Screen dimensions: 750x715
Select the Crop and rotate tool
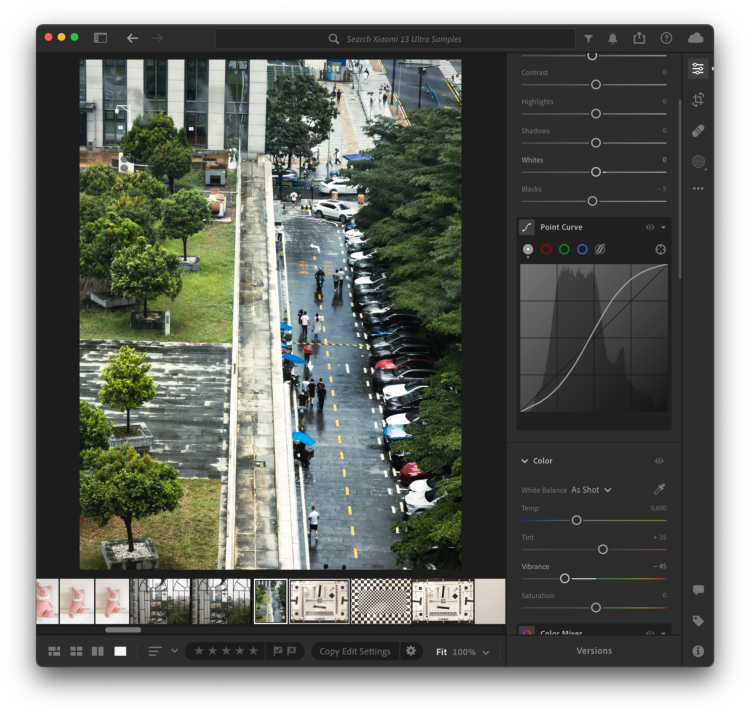coord(698,99)
